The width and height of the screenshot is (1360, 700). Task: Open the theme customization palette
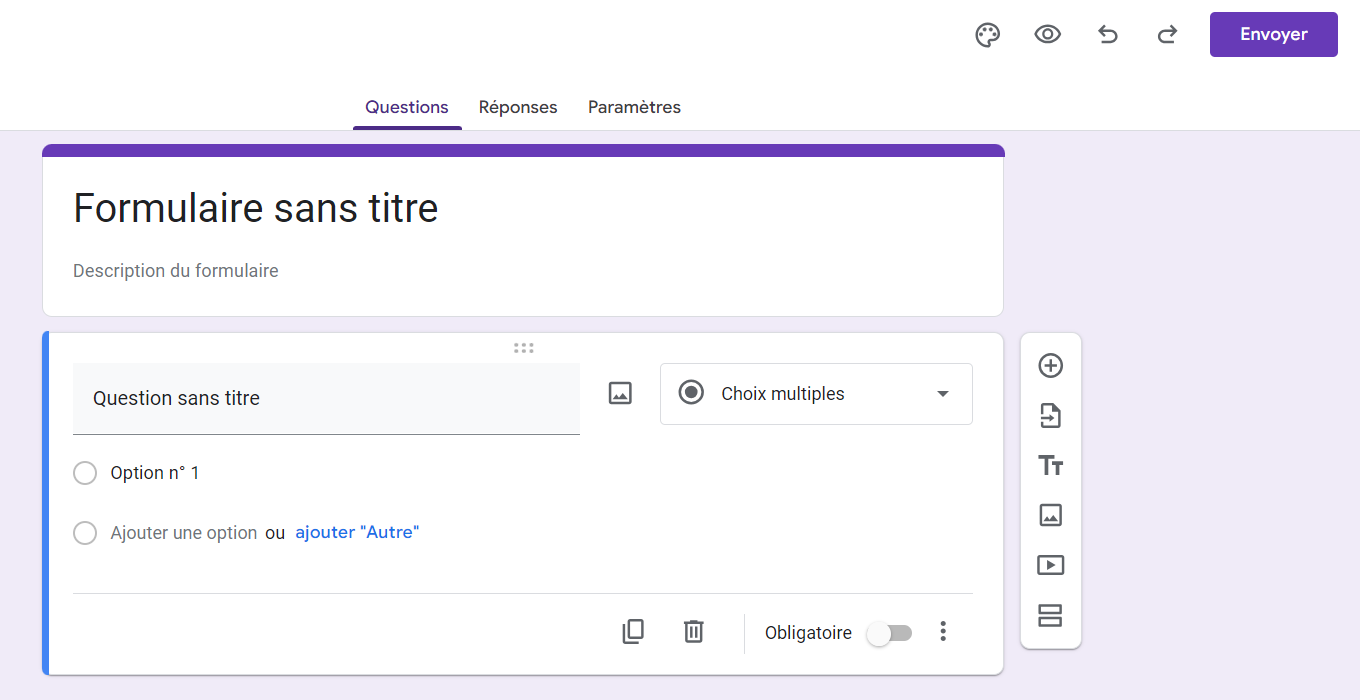pyautogui.click(x=987, y=35)
